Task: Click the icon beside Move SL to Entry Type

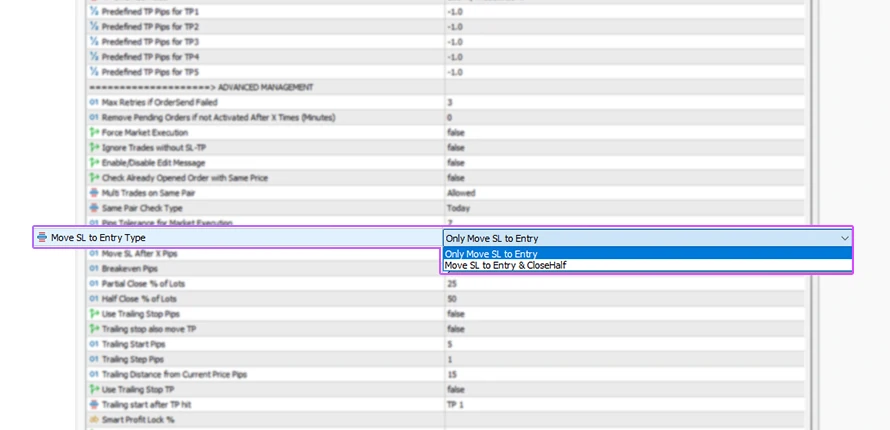Action: 41,238
